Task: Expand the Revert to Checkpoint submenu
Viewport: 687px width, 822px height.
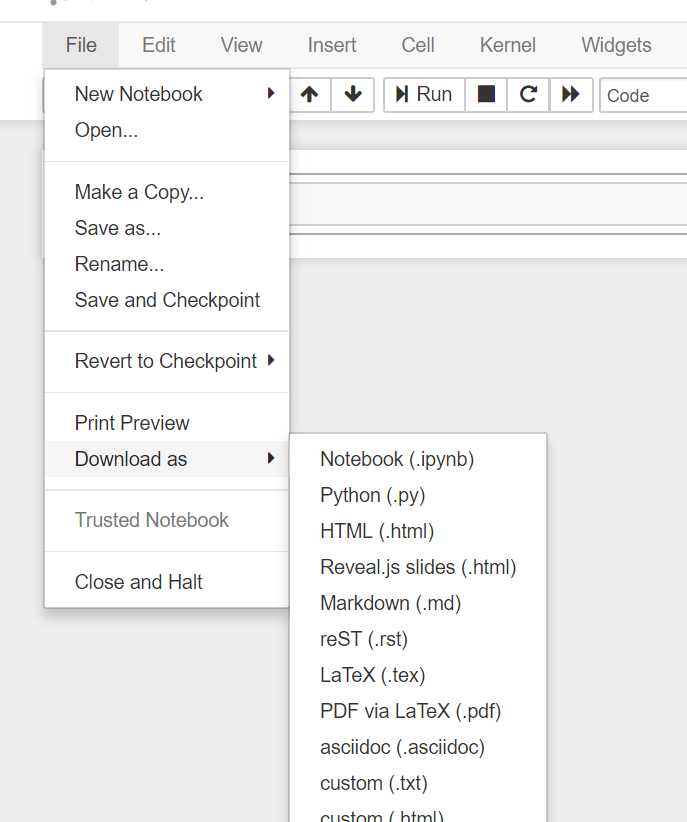Action: (166, 361)
